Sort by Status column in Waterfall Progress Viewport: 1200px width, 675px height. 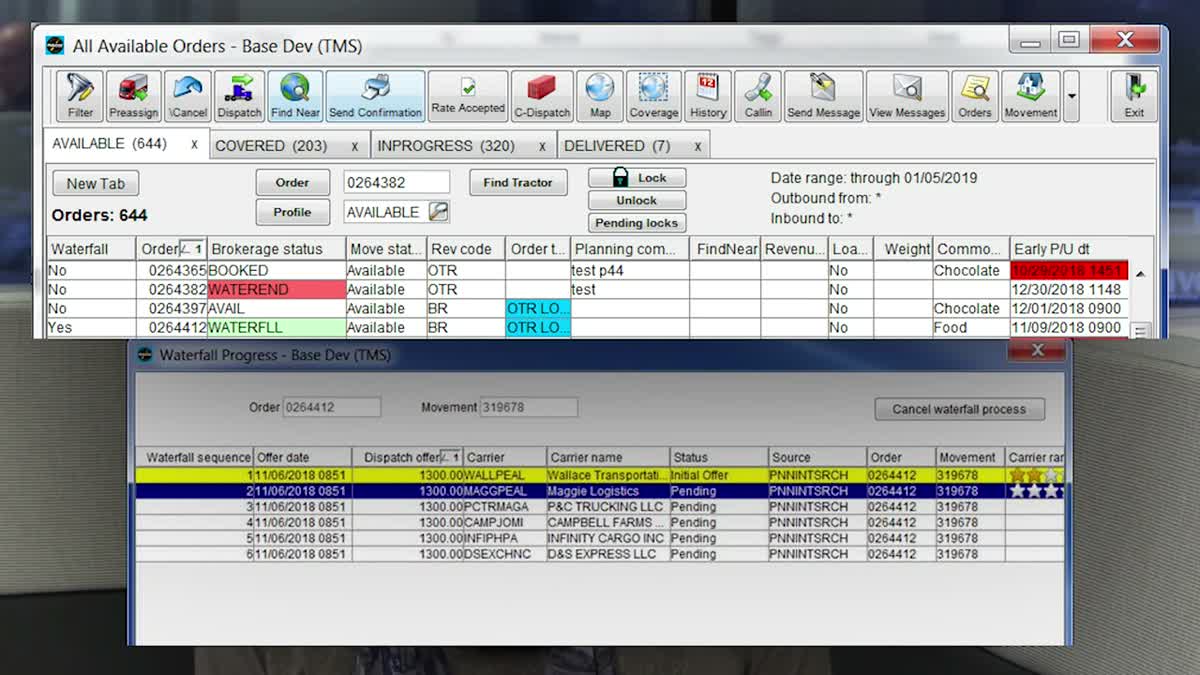pyautogui.click(x=719, y=457)
